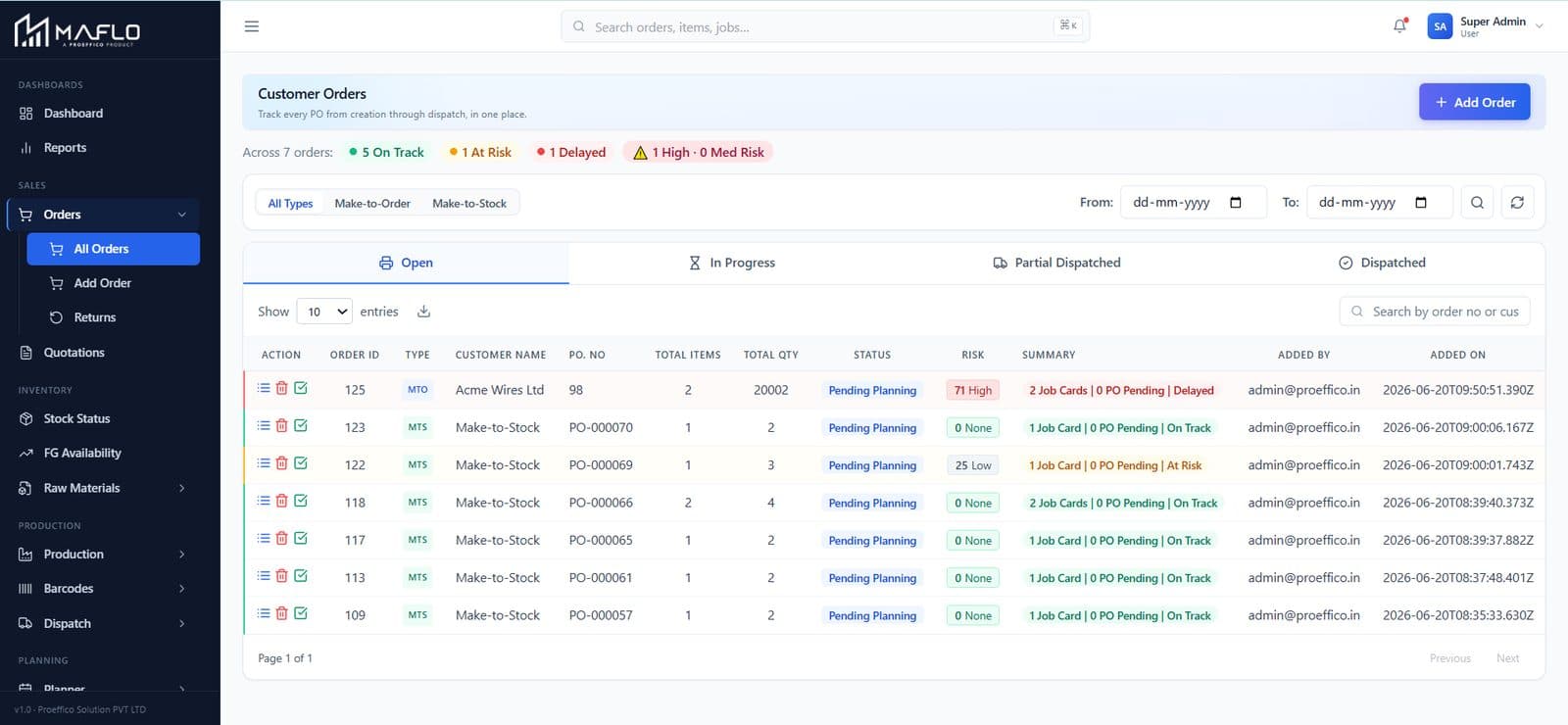Screen dimensions: 1568x725
Task: Open the To date calendar picker
Action: click(1421, 203)
